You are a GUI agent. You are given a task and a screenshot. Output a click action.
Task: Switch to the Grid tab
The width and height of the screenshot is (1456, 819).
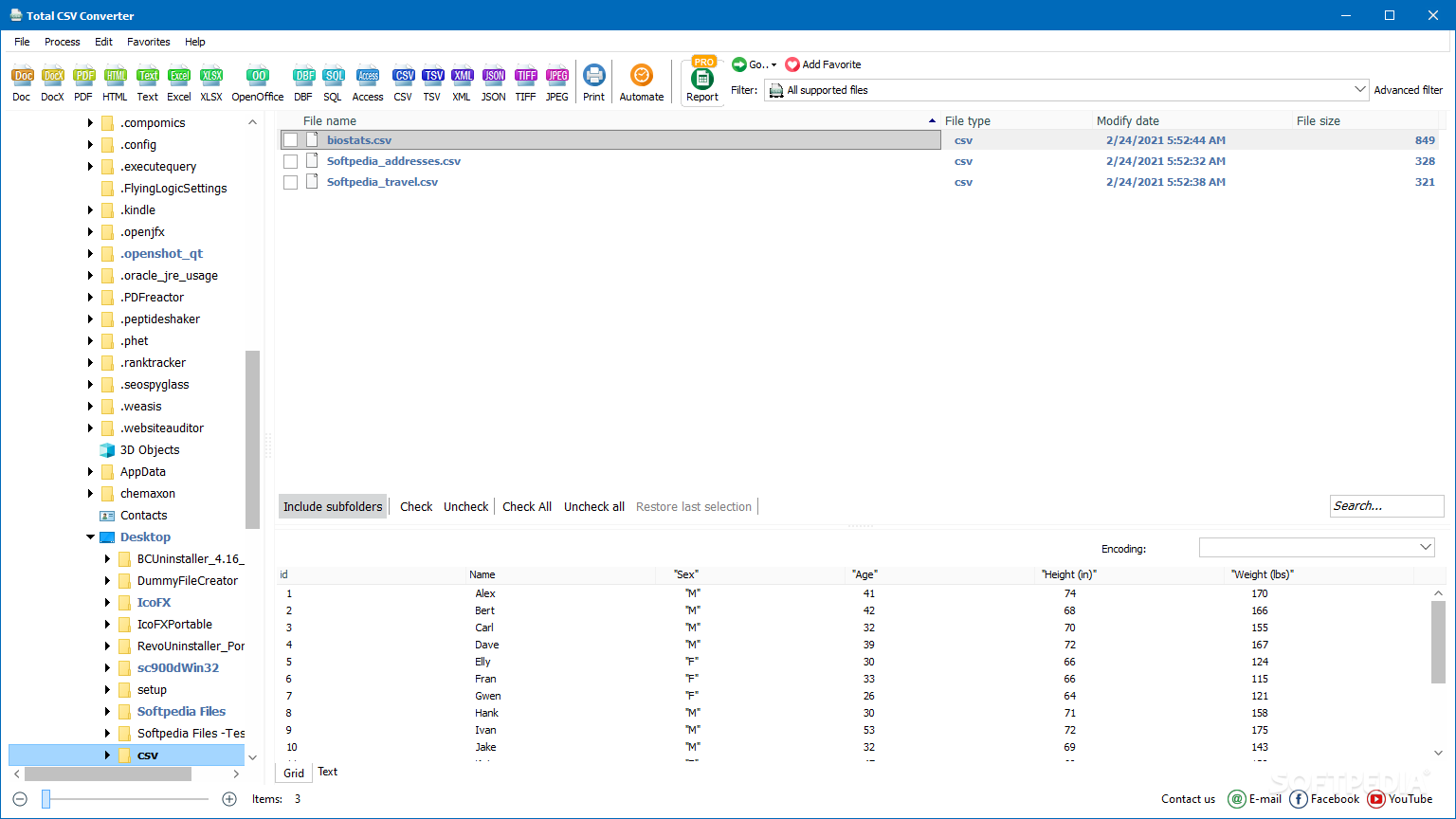294,773
